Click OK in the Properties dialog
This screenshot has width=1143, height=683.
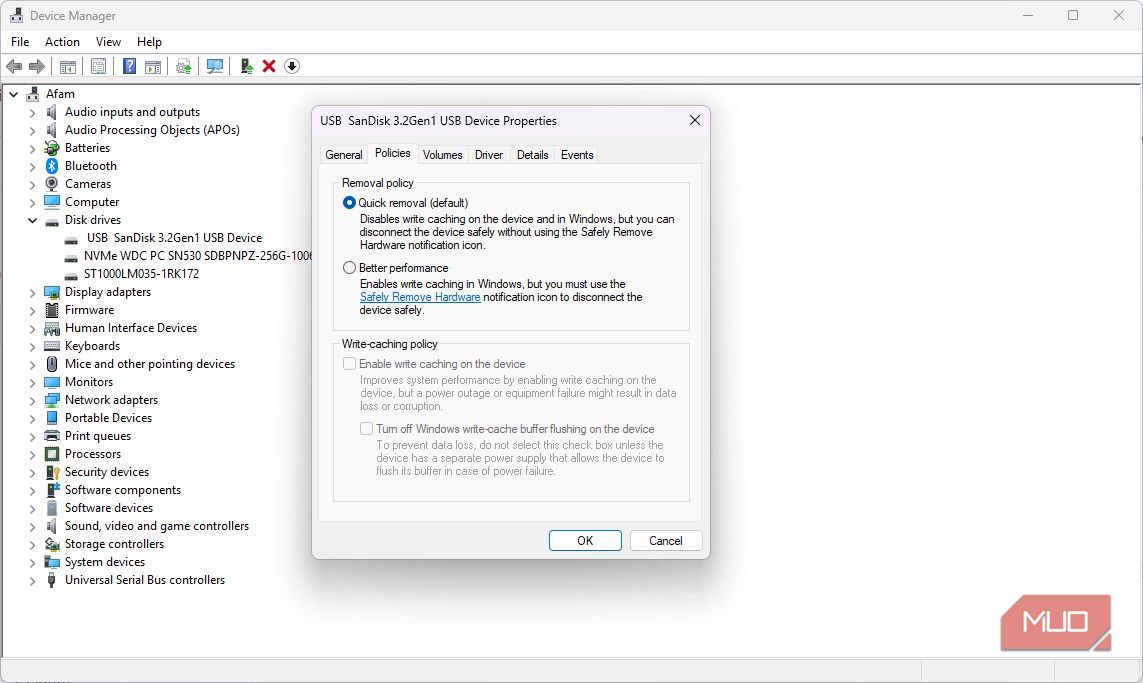coord(585,541)
